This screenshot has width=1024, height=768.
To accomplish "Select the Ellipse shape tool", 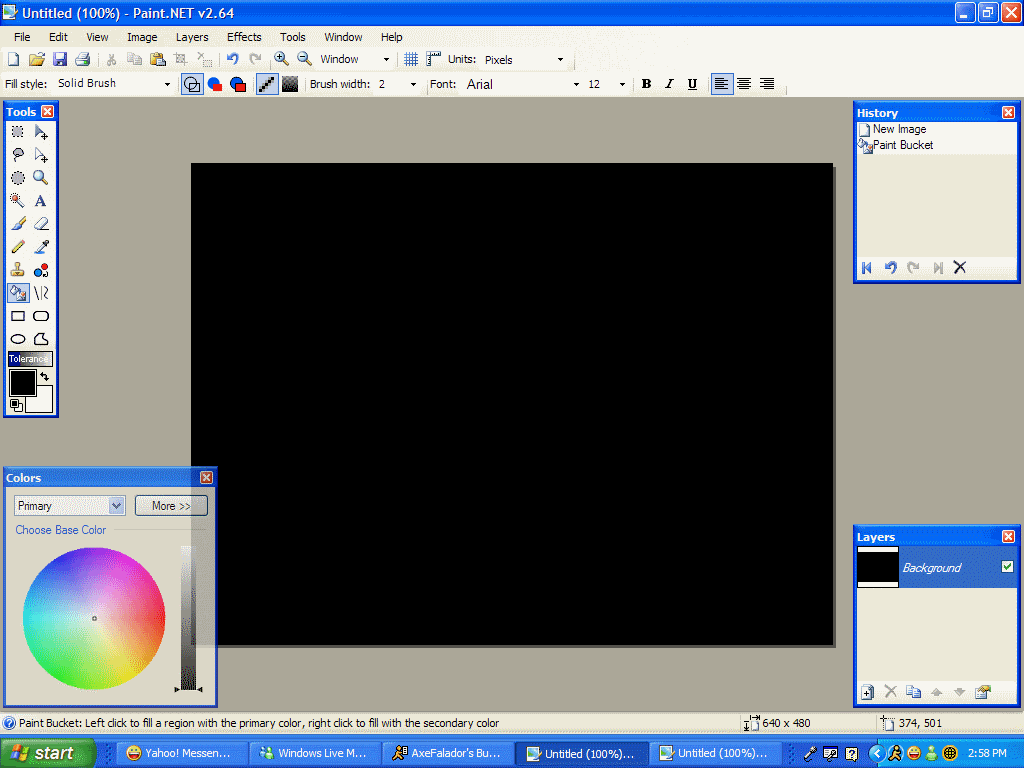I will (x=18, y=339).
